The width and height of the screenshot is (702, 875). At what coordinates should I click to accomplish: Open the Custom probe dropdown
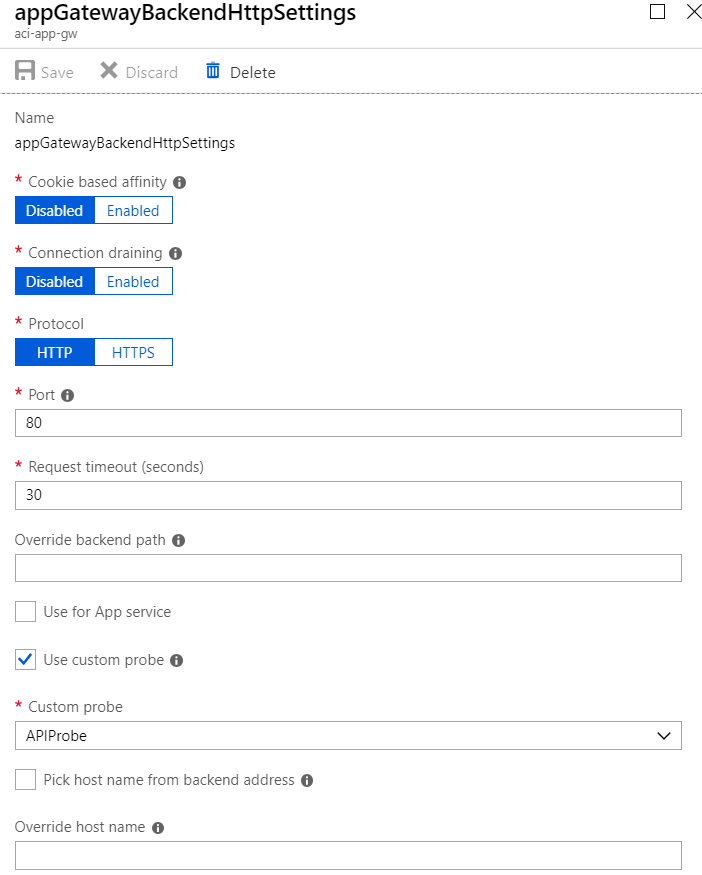[x=663, y=735]
